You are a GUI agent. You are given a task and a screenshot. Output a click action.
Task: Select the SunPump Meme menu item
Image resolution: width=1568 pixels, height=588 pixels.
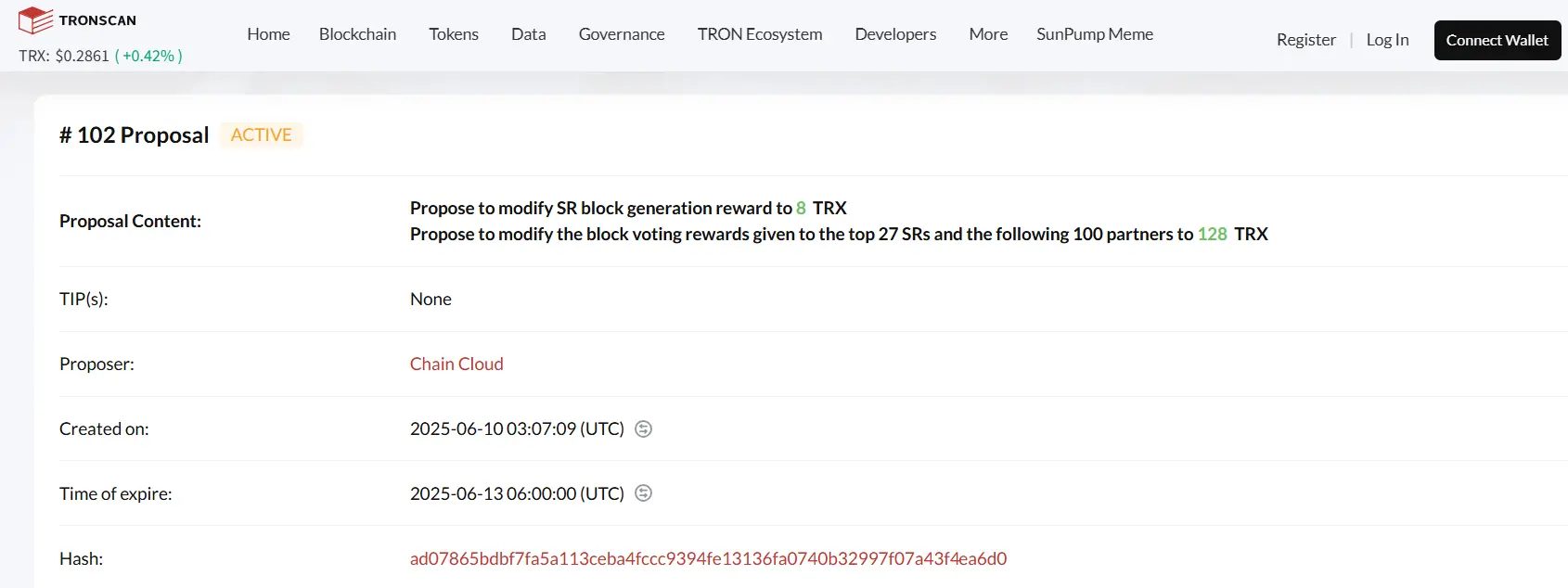click(x=1094, y=34)
